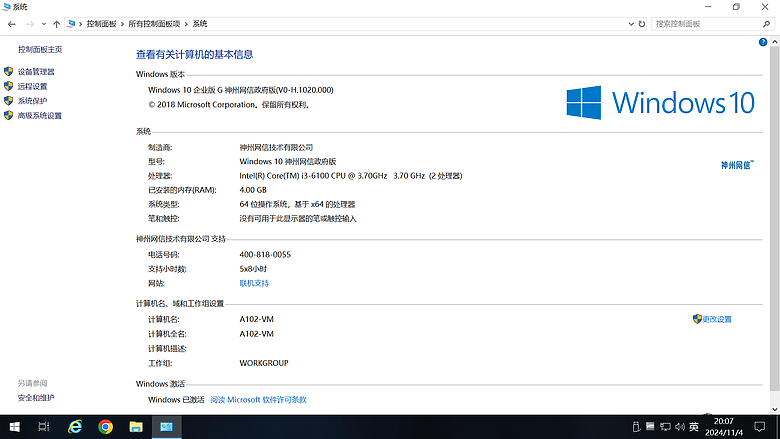Image resolution: width=780 pixels, height=439 pixels.
Task: Click shield icon beside 高级系统设置
Action: pos(8,115)
